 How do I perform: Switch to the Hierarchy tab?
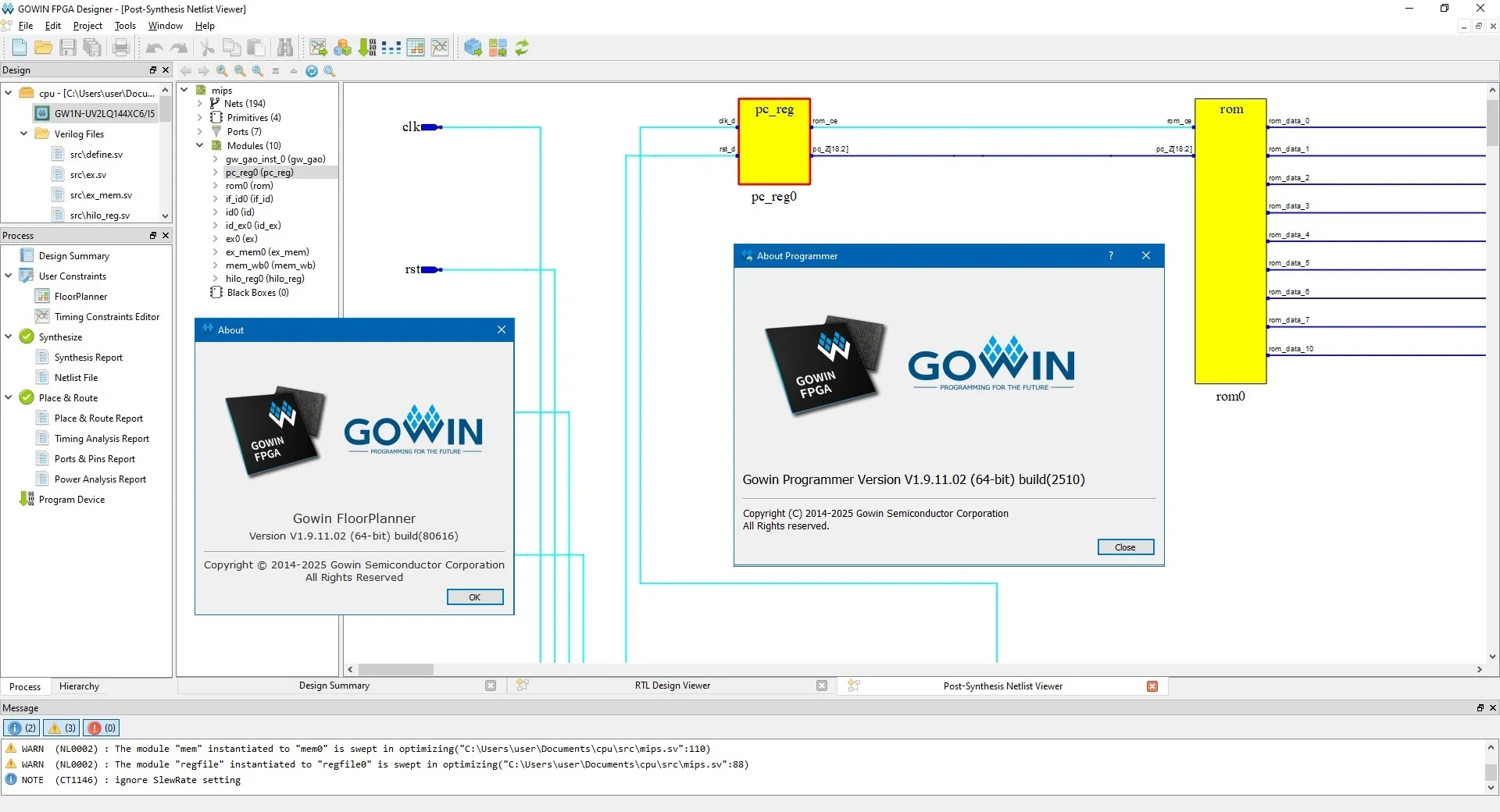79,686
